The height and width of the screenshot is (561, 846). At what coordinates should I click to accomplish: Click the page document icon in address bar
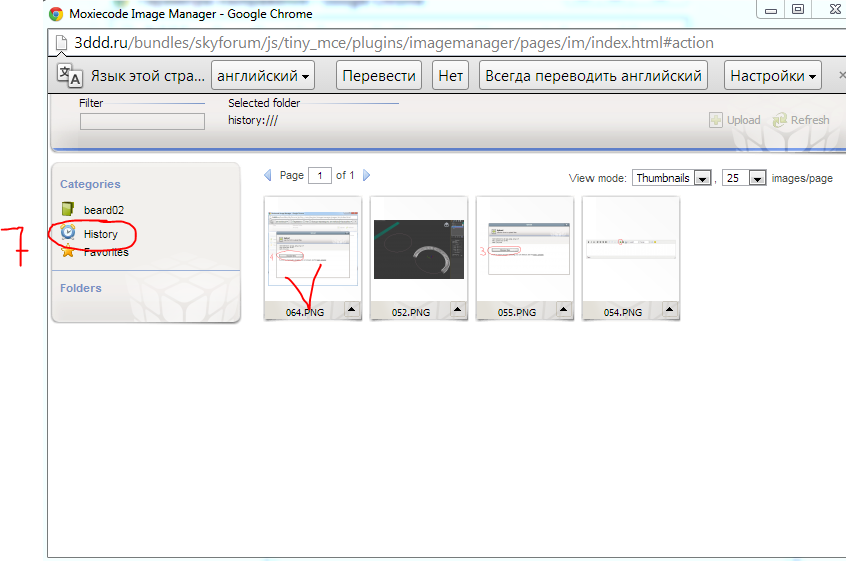[62, 43]
